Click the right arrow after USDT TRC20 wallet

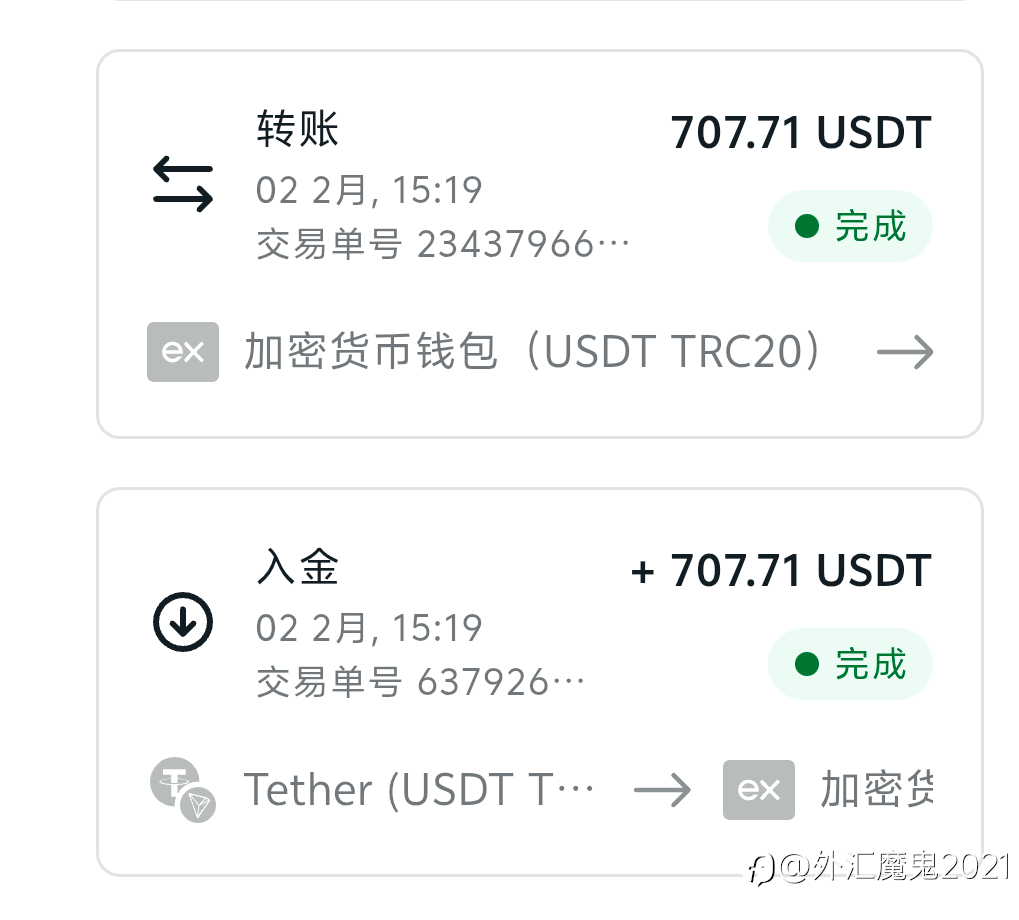[905, 352]
